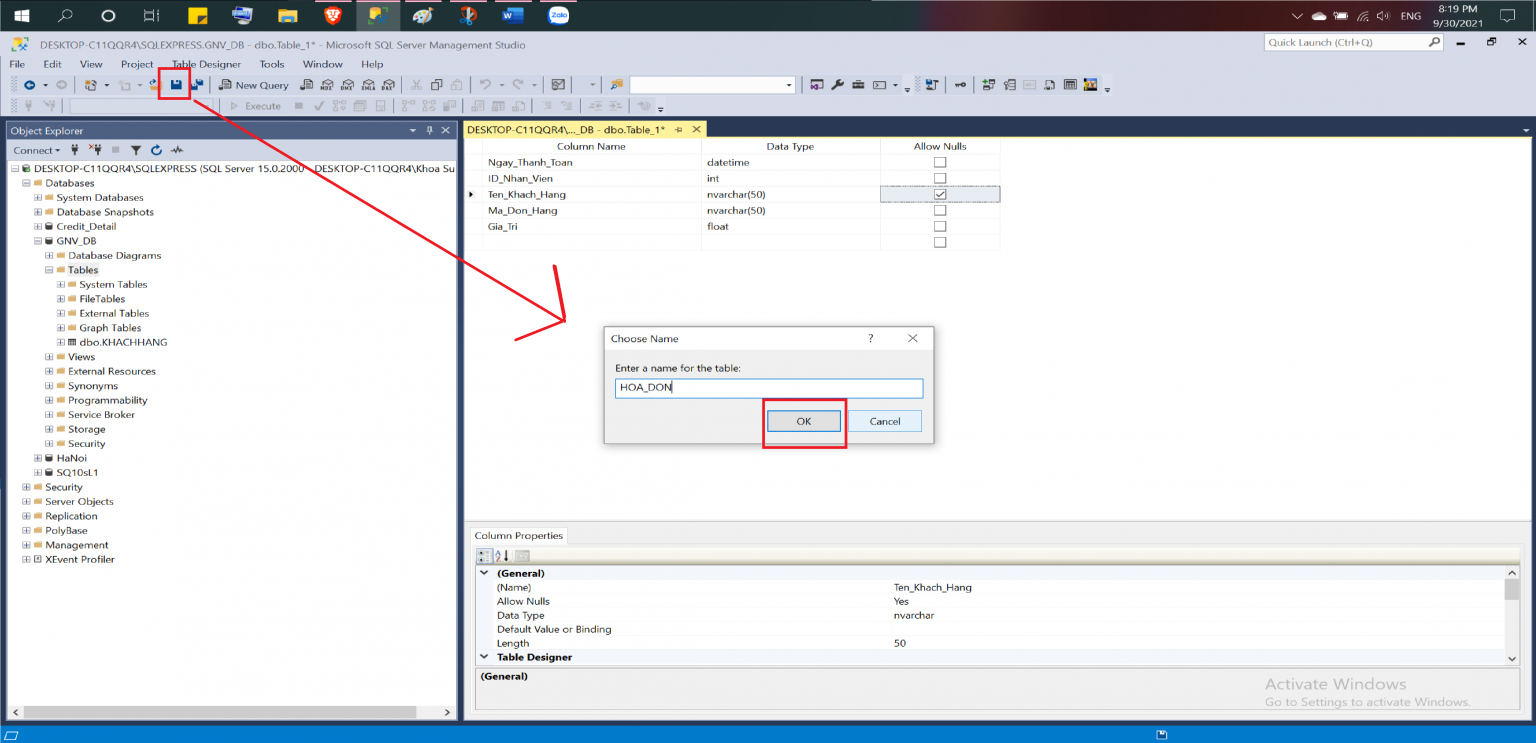Click the Cut icon in the toolbar
The image size is (1536, 743).
[x=417, y=84]
